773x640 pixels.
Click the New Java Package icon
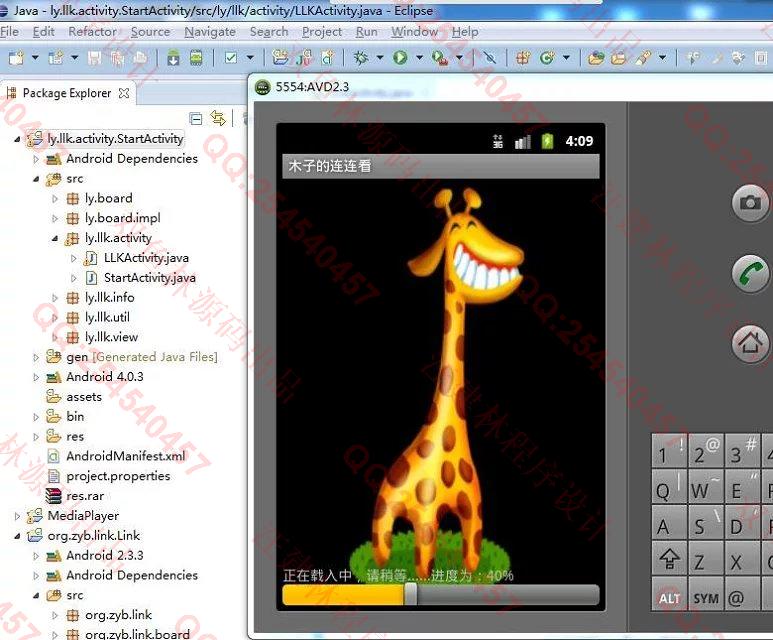tap(523, 58)
